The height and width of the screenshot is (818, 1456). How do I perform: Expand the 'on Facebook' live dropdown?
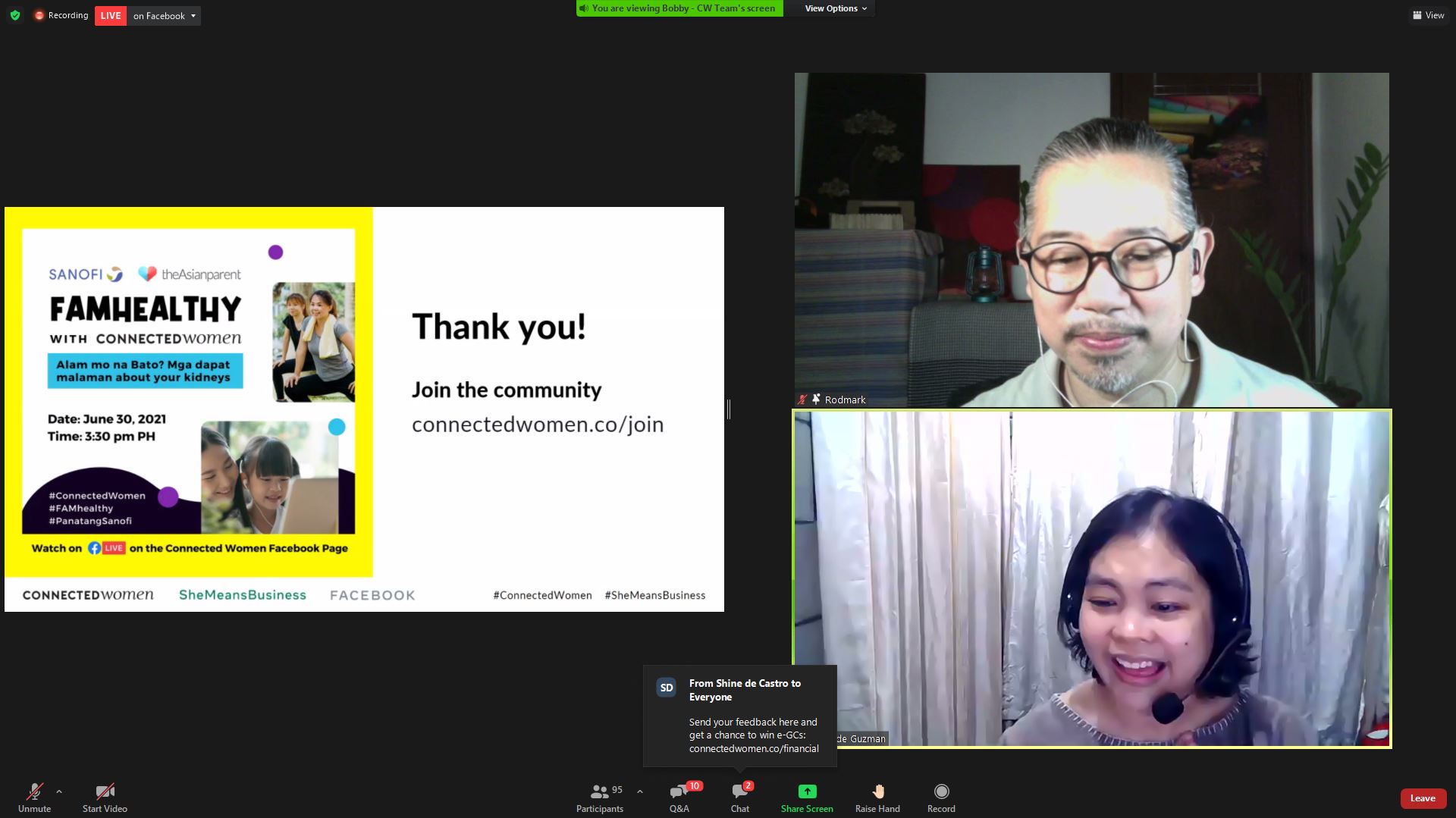pos(165,16)
